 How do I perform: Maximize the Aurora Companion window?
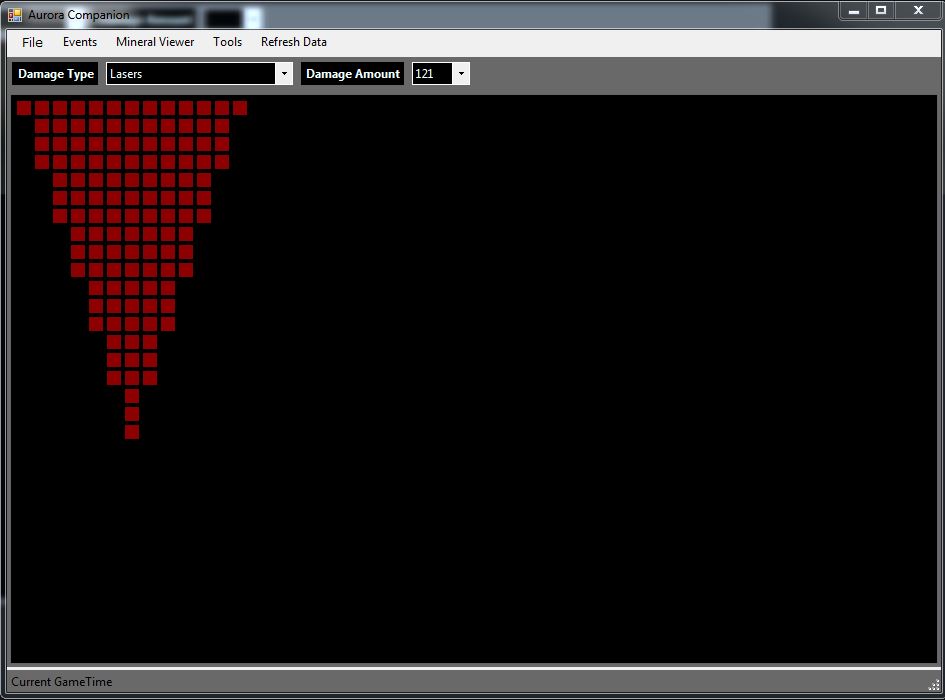pos(881,11)
